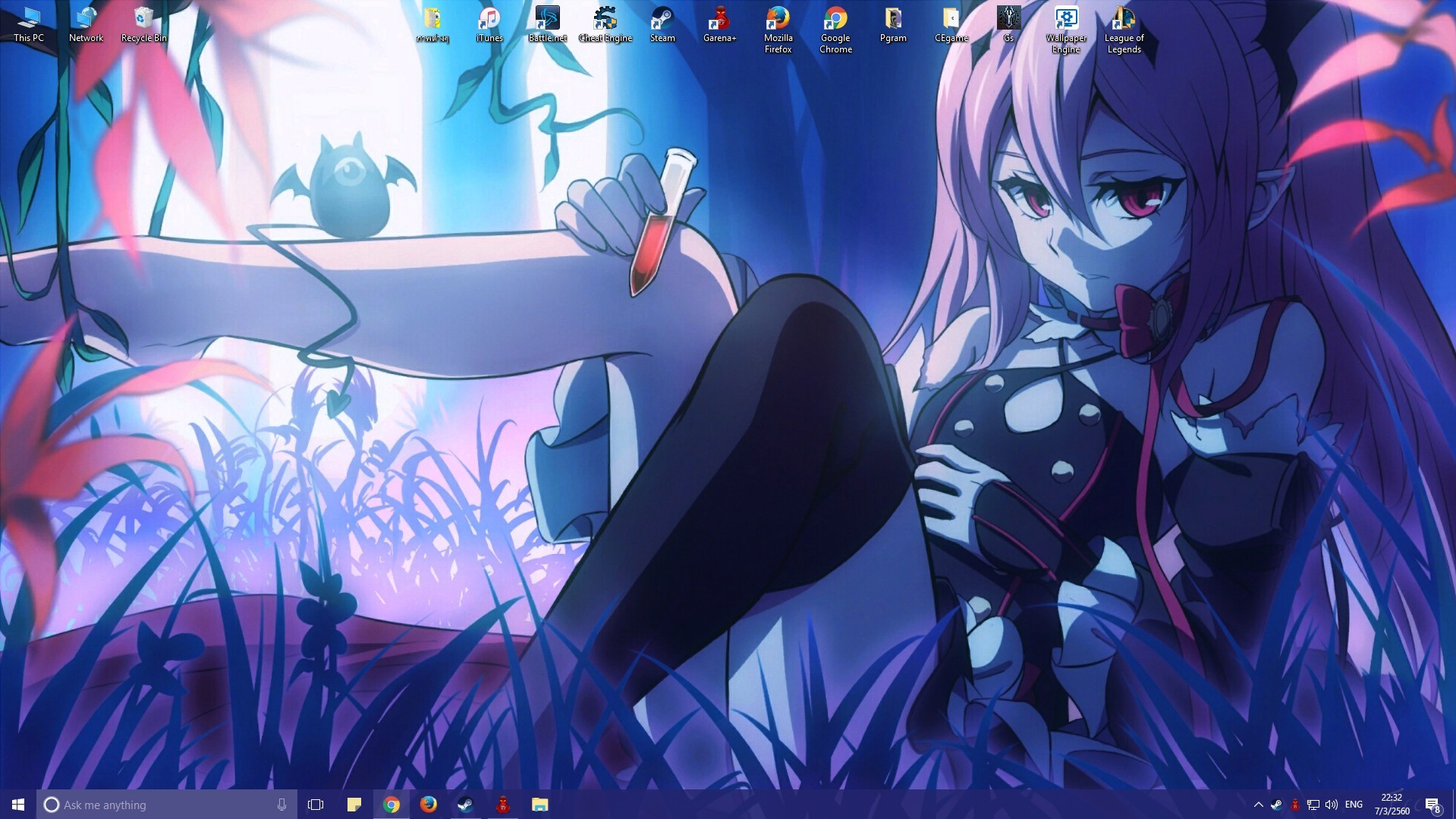Viewport: 1456px width, 819px height.
Task: Select the League of Legends shortcut
Action: [1124, 30]
